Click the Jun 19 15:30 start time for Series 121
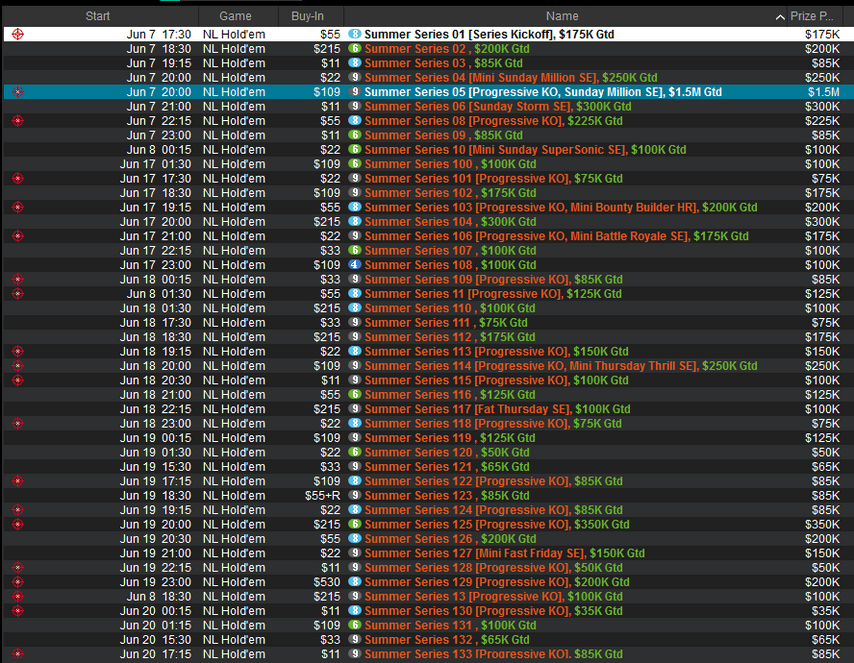854x663 pixels. [x=156, y=467]
